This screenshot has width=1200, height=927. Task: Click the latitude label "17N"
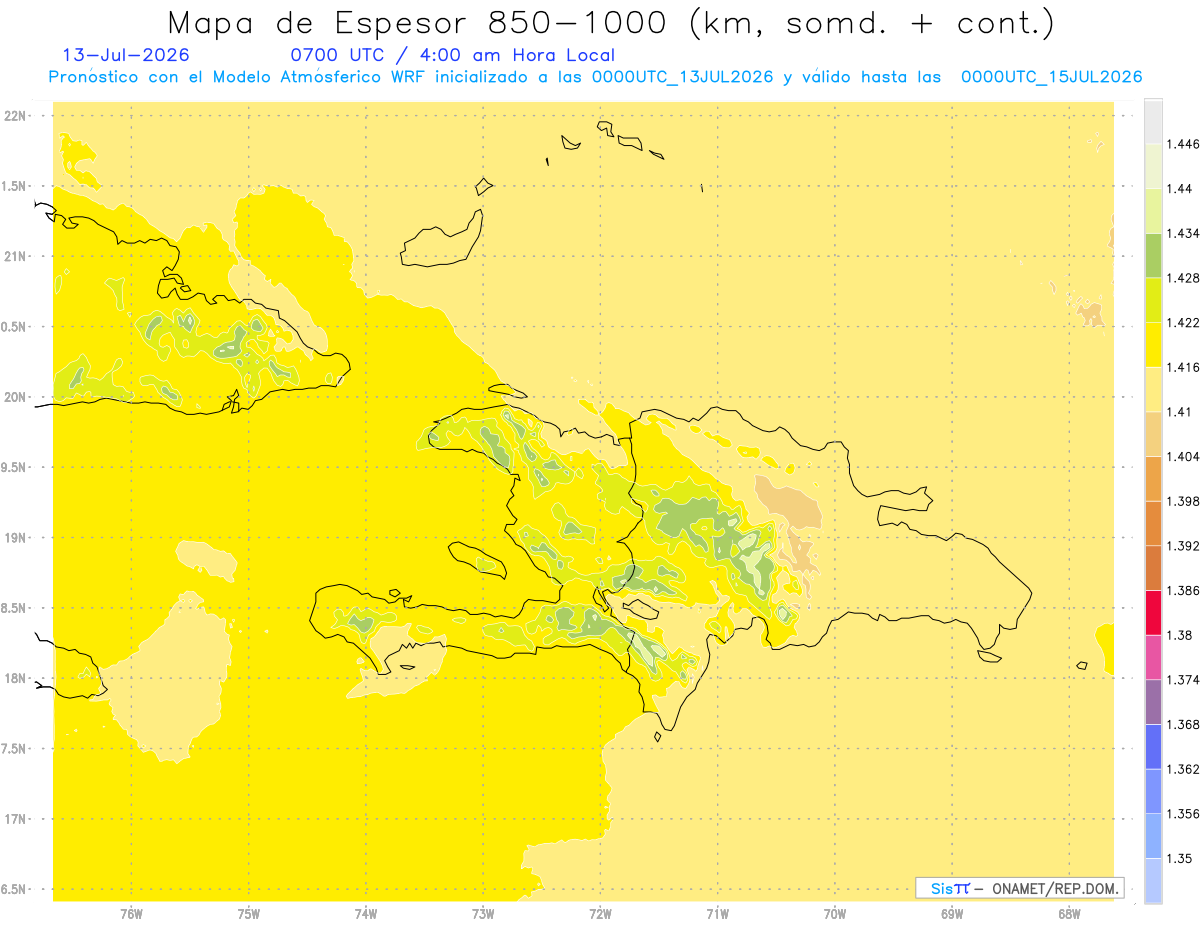[x=14, y=819]
